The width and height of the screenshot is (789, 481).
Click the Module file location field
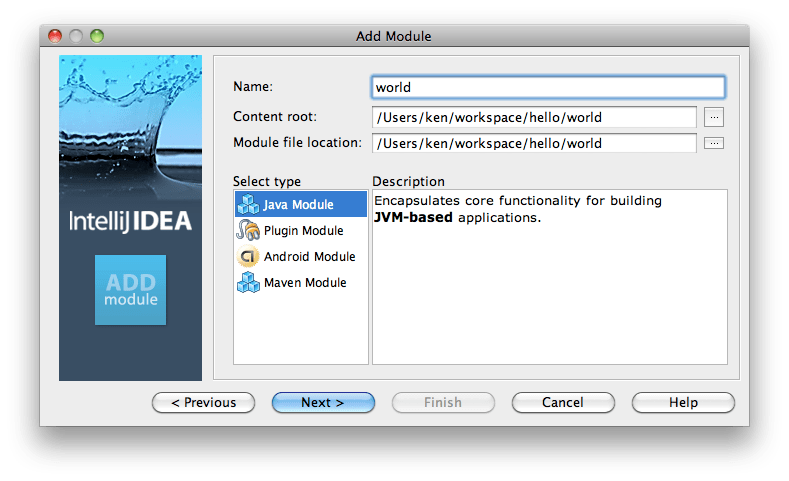pyautogui.click(x=534, y=143)
